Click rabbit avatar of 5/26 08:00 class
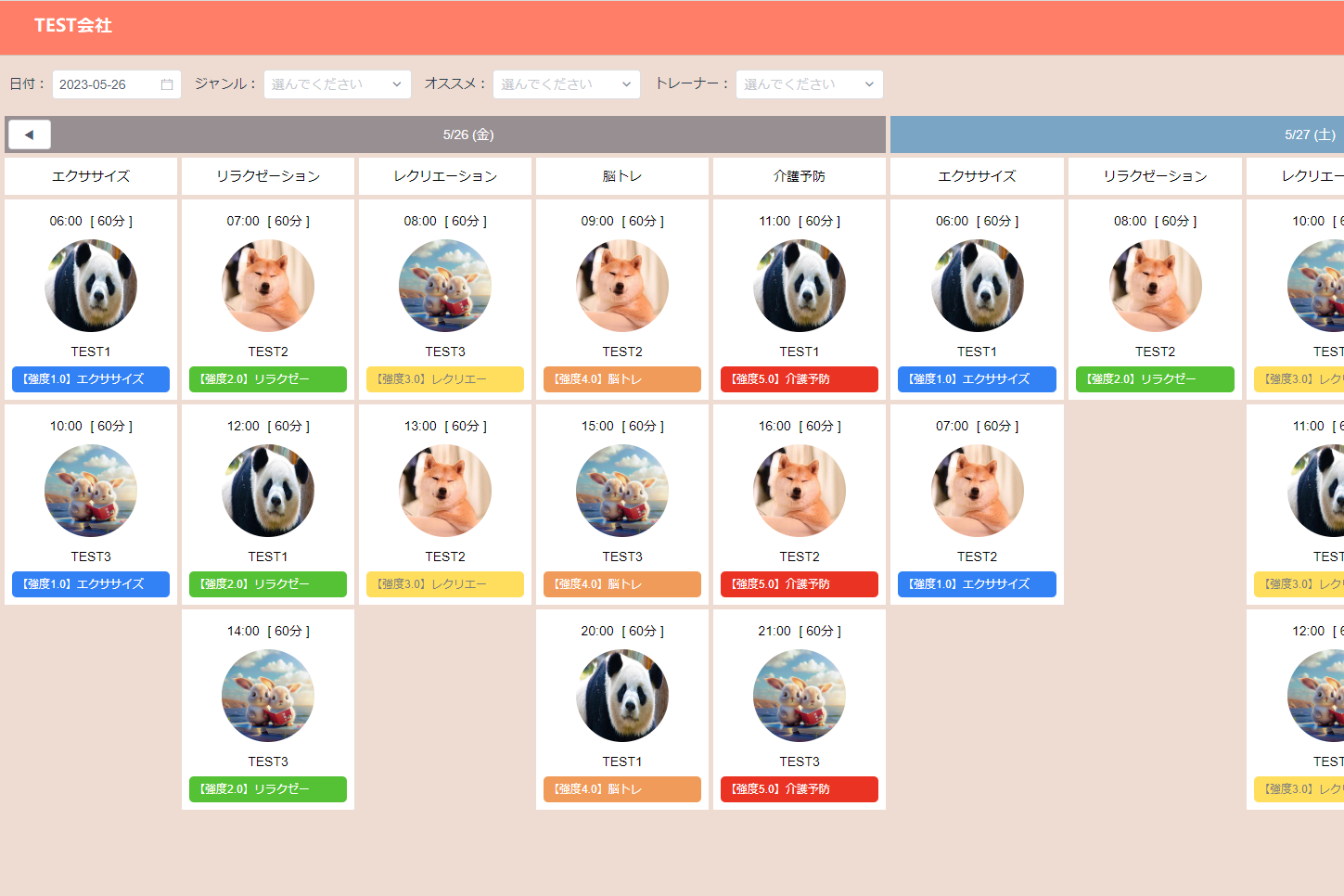This screenshot has height=896, width=1344. (x=445, y=286)
